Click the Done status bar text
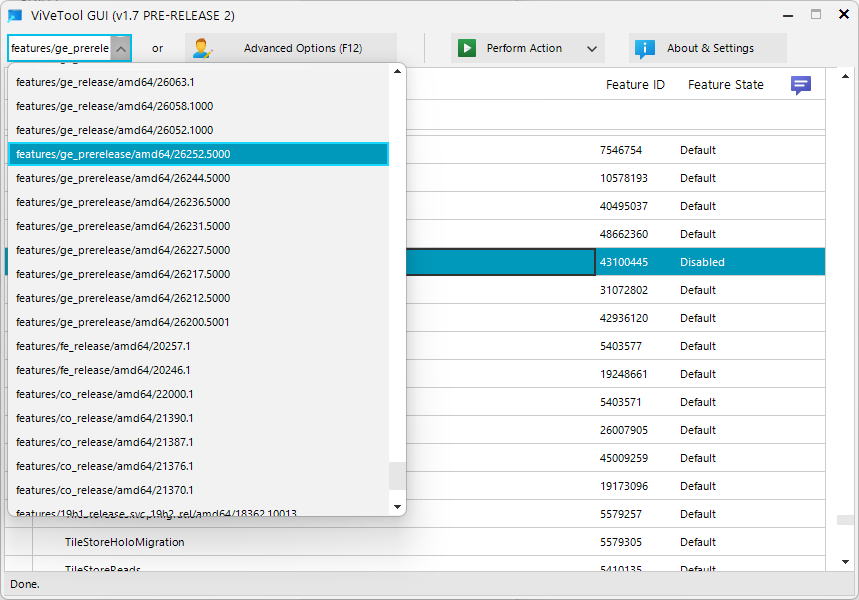The height and width of the screenshot is (600, 859). coord(25,584)
